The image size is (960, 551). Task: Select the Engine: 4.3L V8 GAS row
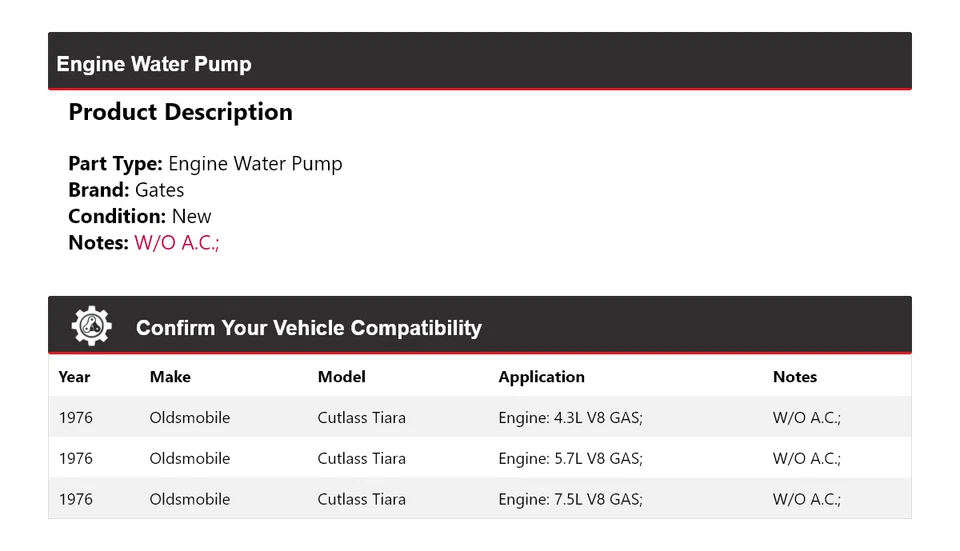[570, 418]
